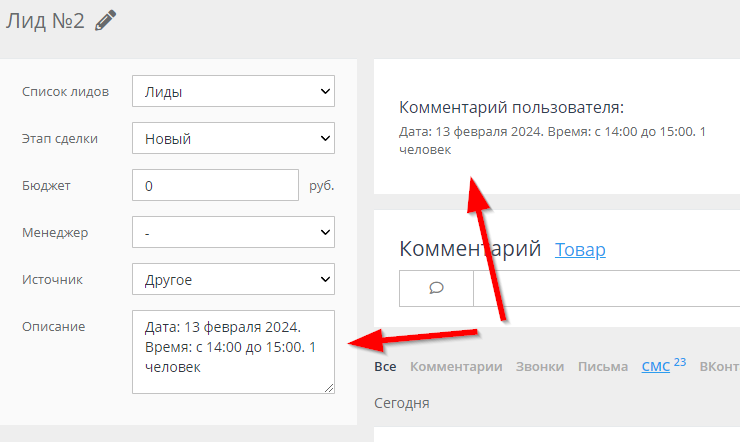Screen dimensions: 740x442
Task: Click the Лид №2 page title
Action: click(x=44, y=21)
